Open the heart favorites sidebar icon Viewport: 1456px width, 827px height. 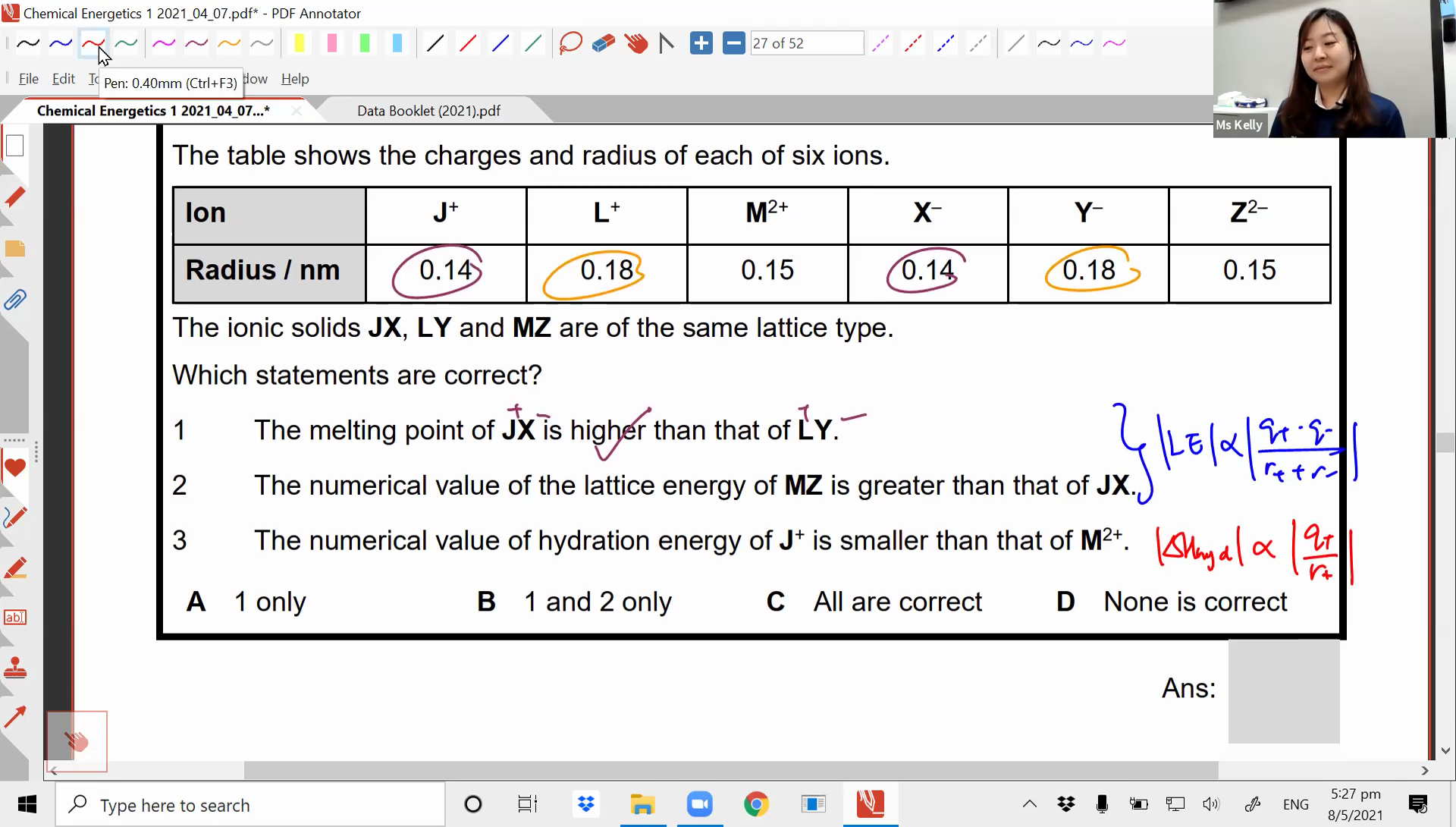click(14, 467)
